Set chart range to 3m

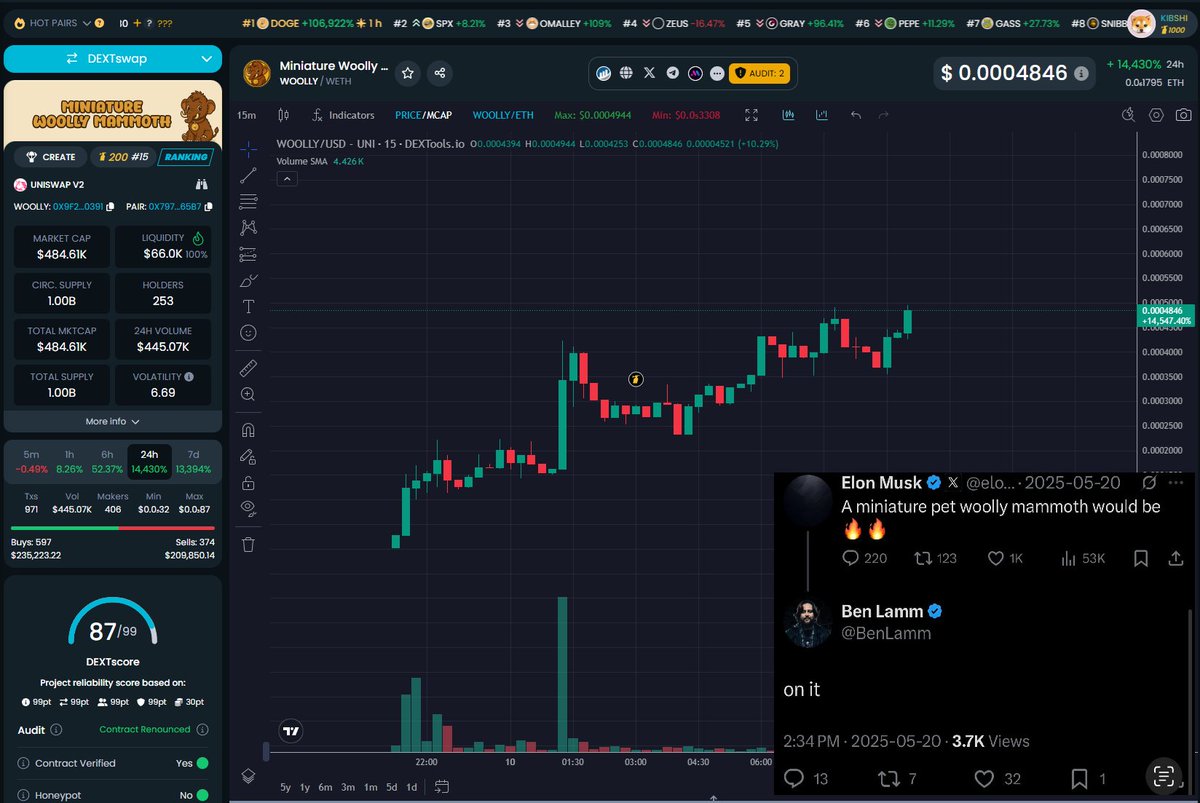[x=348, y=787]
